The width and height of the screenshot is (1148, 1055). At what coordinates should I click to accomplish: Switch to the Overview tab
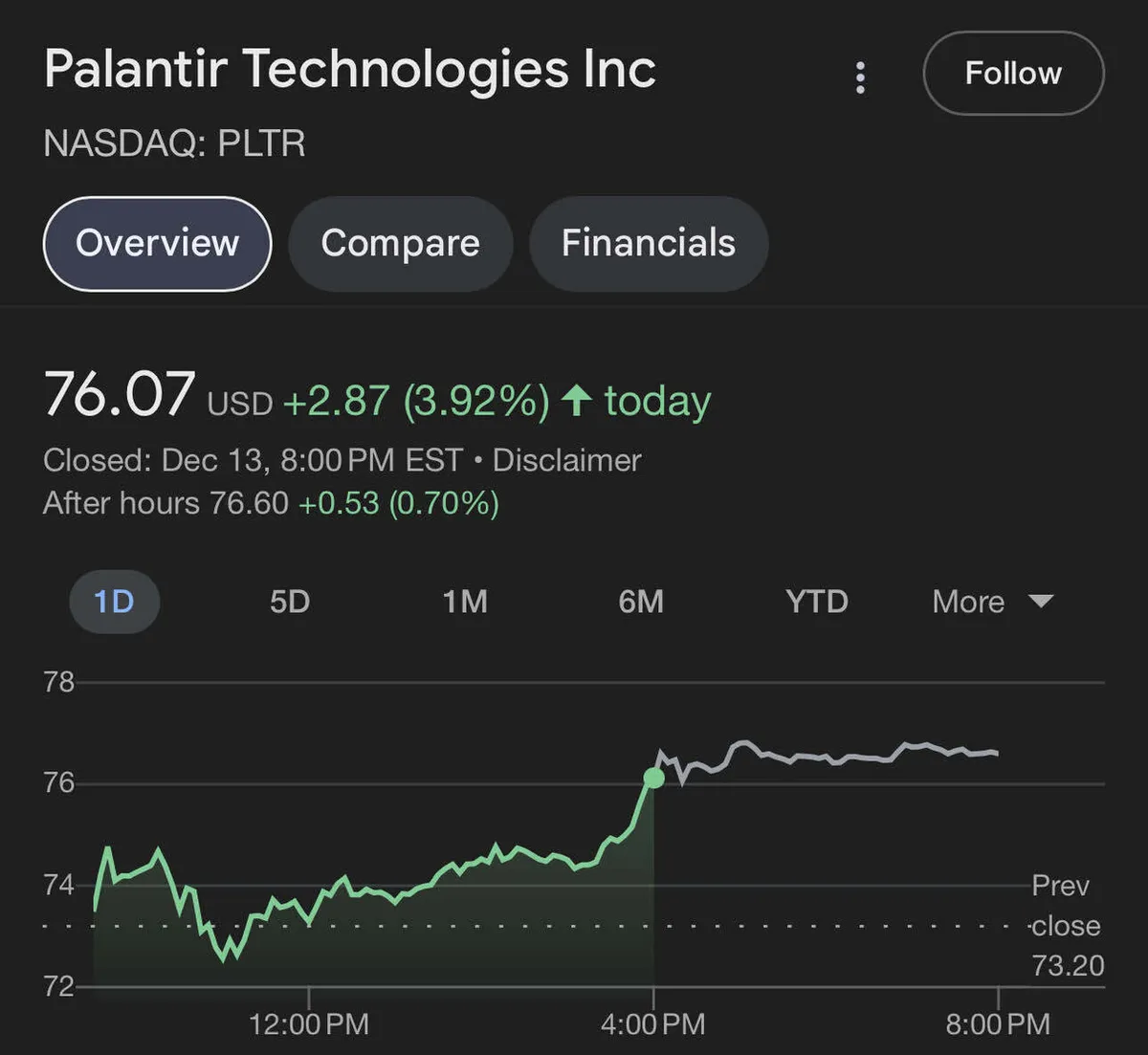[157, 243]
